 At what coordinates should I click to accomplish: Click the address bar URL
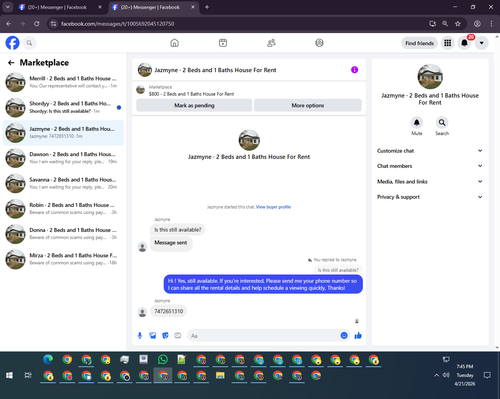(x=117, y=24)
